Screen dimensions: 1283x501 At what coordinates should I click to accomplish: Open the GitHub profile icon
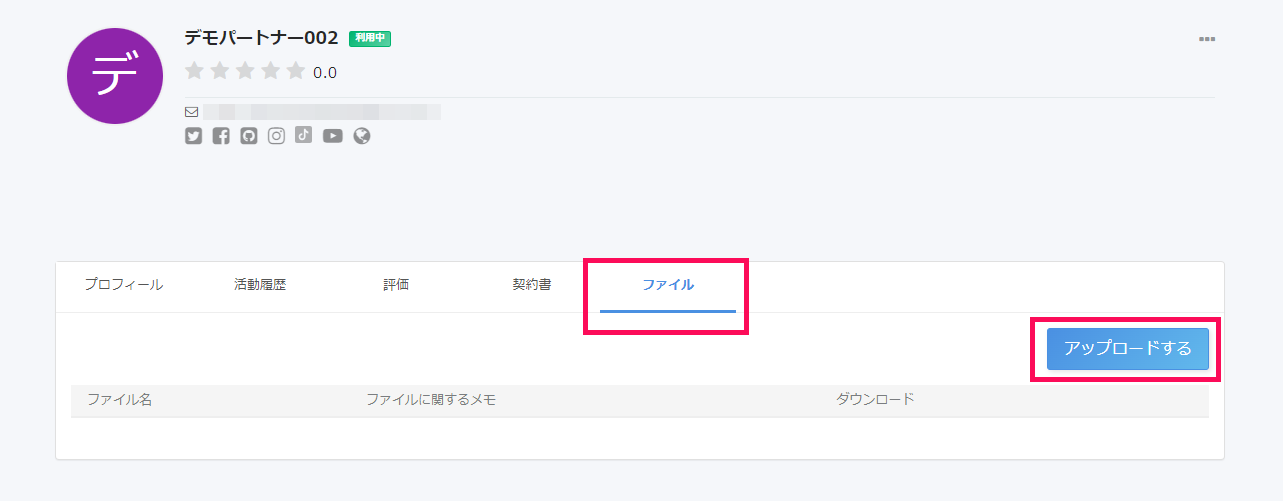pos(249,136)
